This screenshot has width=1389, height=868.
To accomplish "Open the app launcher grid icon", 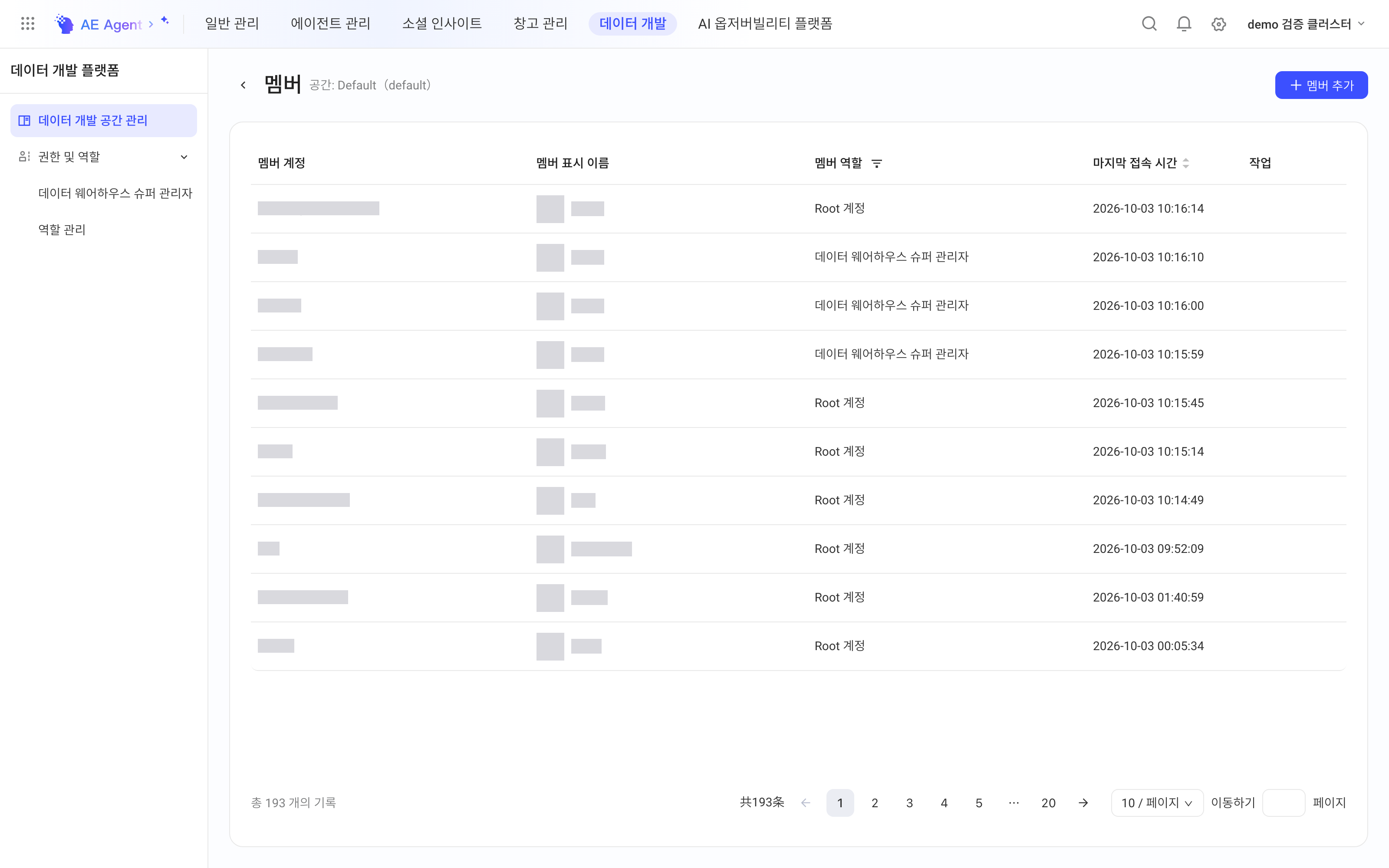I will [27, 23].
